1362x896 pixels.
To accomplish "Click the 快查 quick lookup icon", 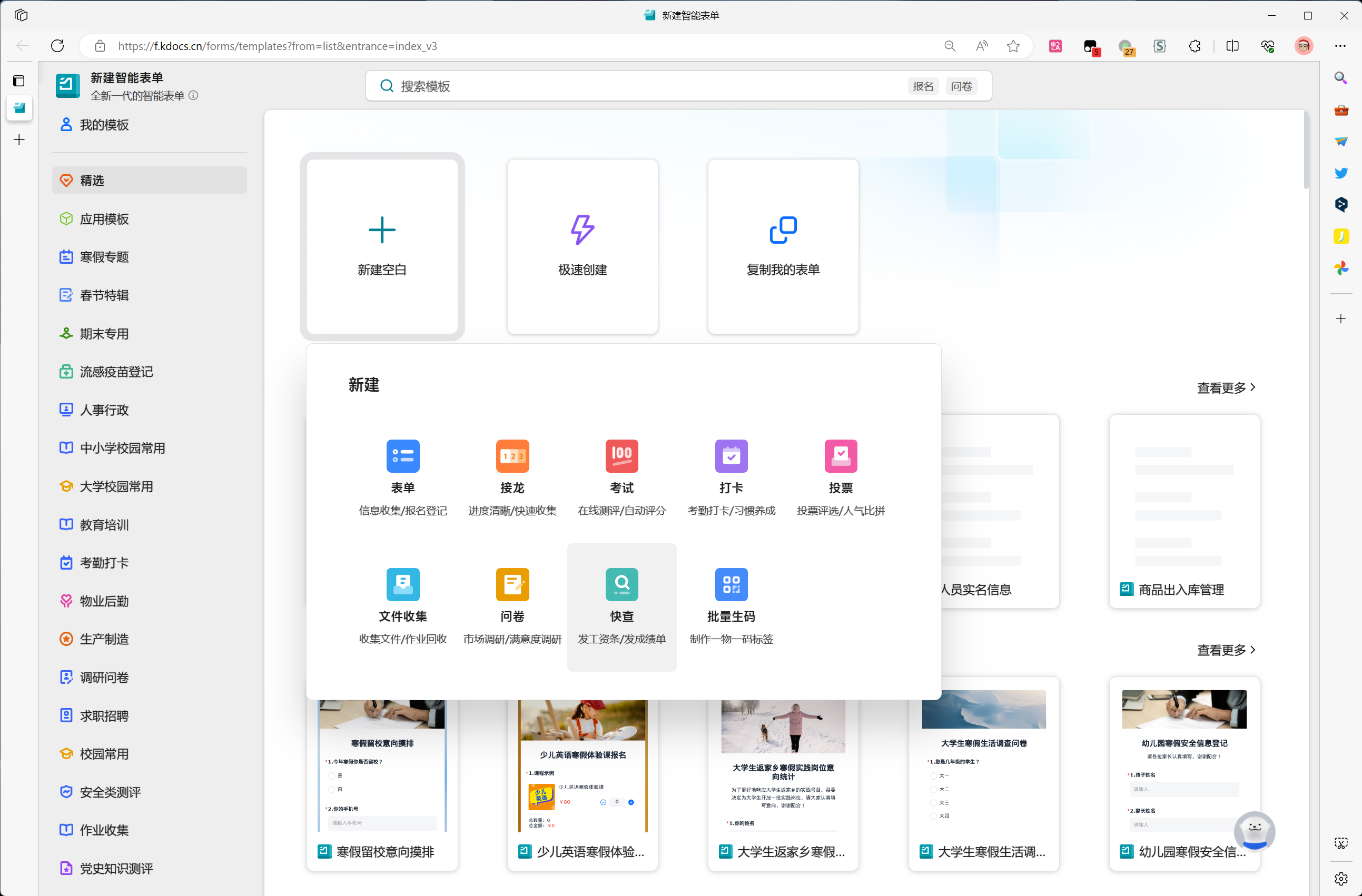I will point(621,584).
